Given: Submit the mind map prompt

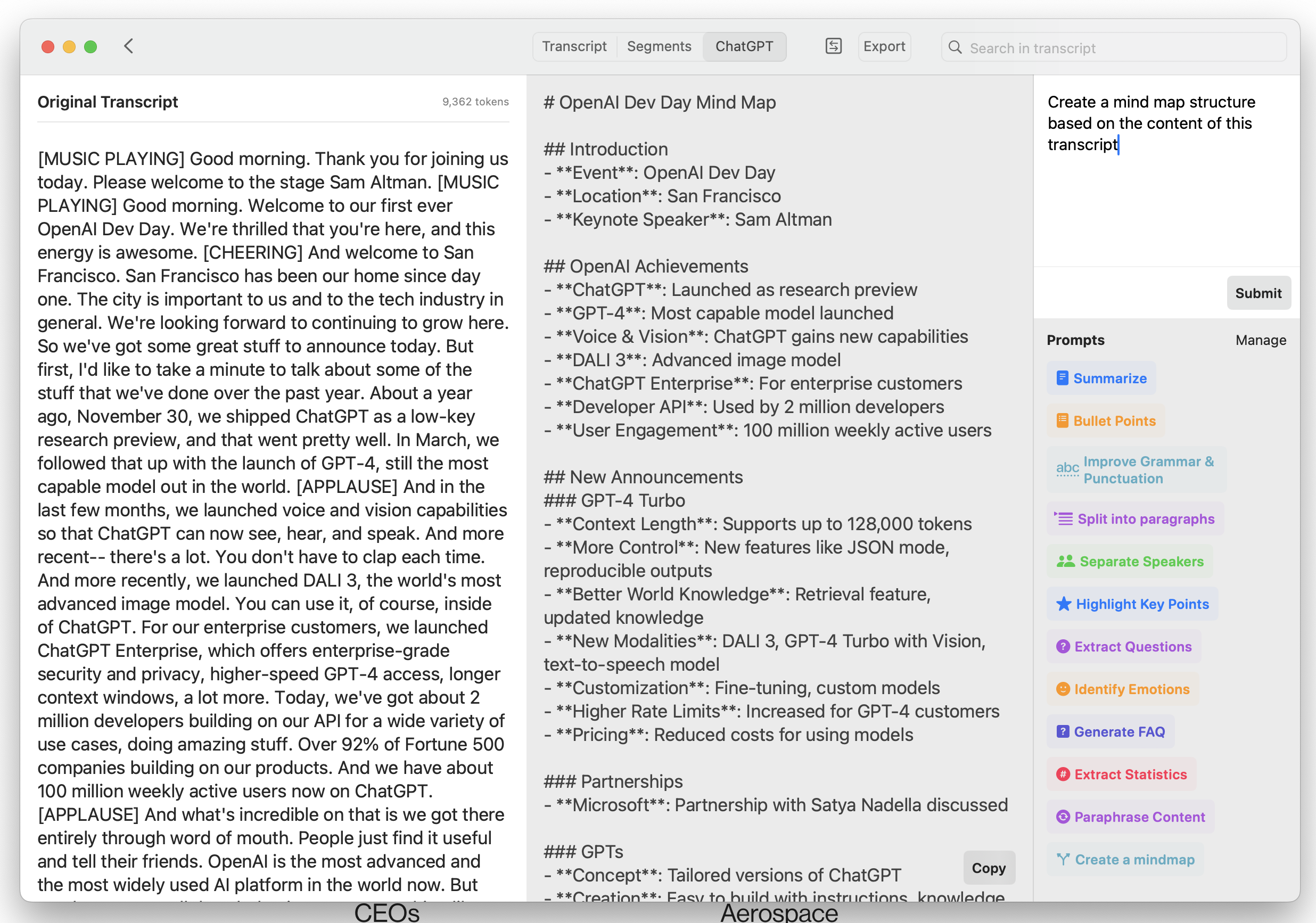Looking at the screenshot, I should tap(1258, 293).
